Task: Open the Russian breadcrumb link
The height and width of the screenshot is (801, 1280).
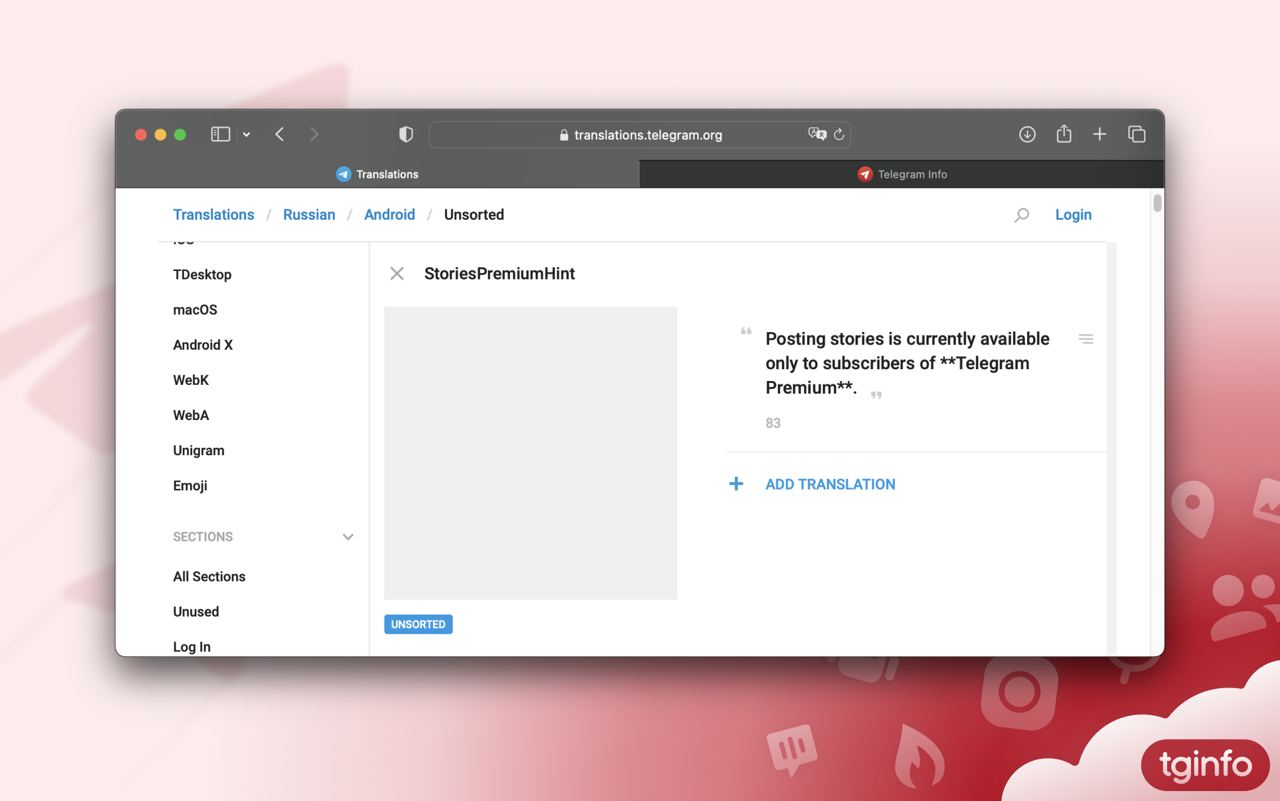Action: [x=309, y=215]
